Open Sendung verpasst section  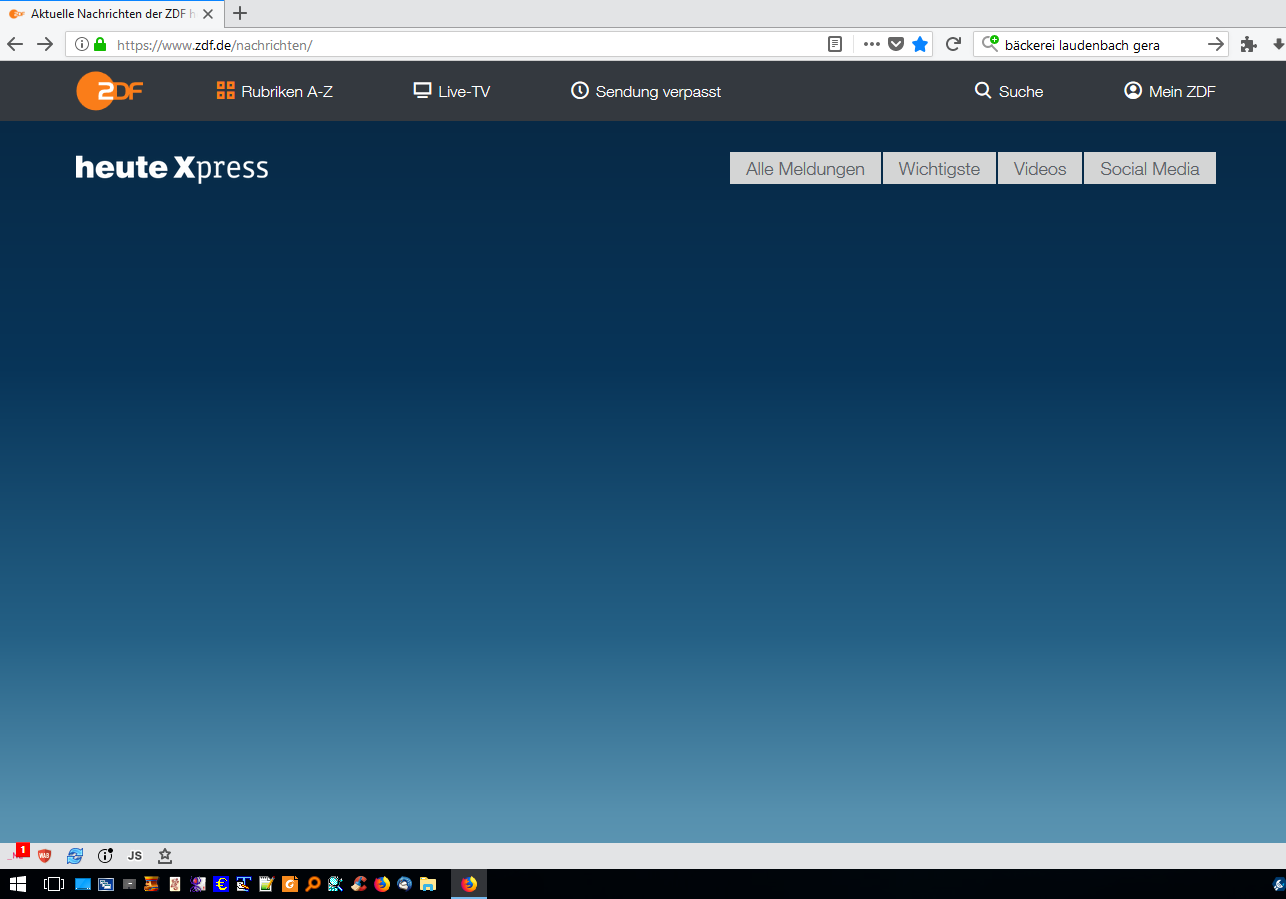click(x=646, y=91)
